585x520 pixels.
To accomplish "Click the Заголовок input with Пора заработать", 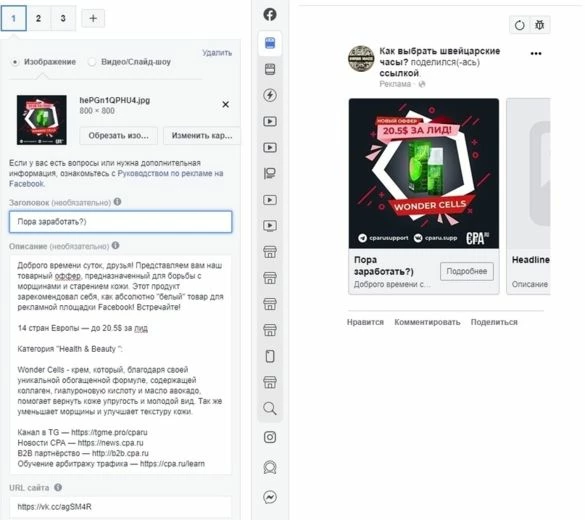I will (x=121, y=222).
